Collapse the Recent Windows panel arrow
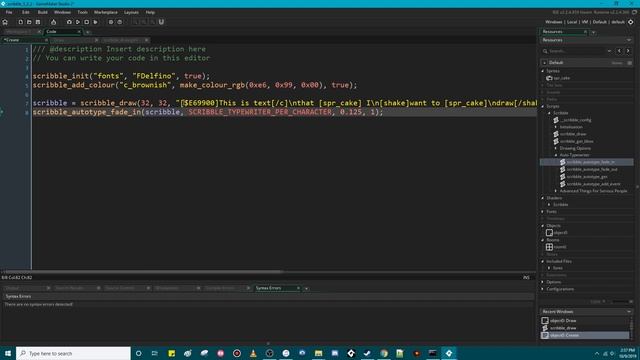The width and height of the screenshot is (640, 360). pyautogui.click(x=629, y=312)
